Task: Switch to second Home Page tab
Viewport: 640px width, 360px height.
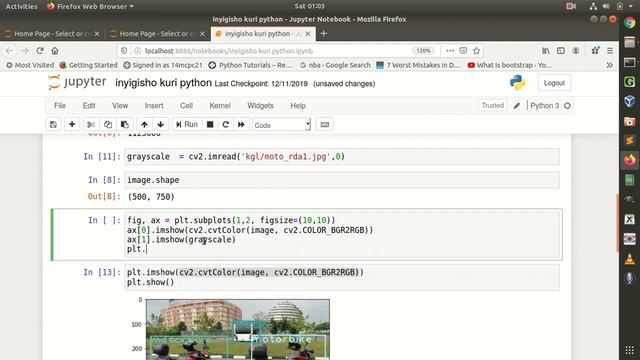Action: click(157, 34)
